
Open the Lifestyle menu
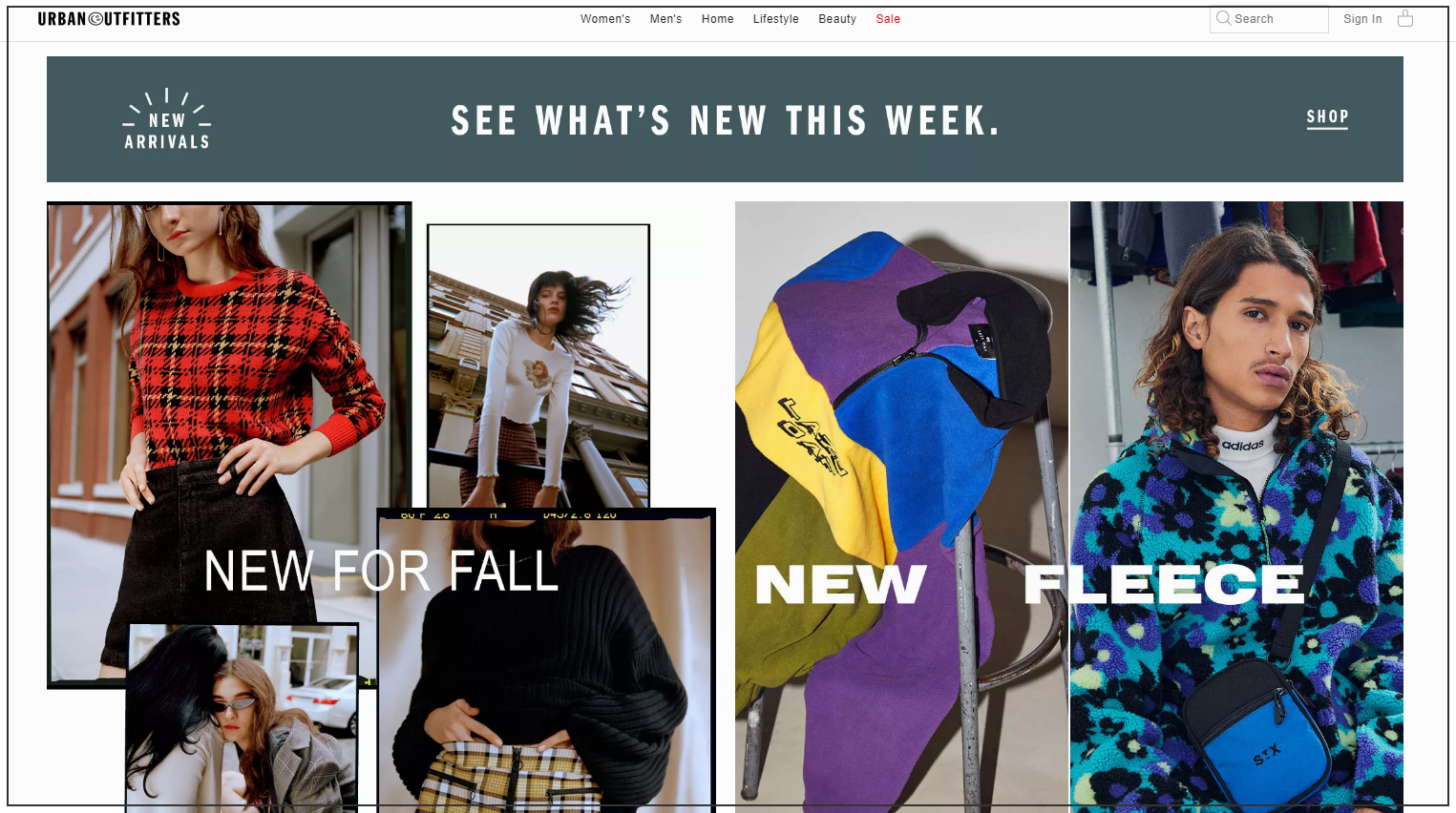[x=775, y=19]
